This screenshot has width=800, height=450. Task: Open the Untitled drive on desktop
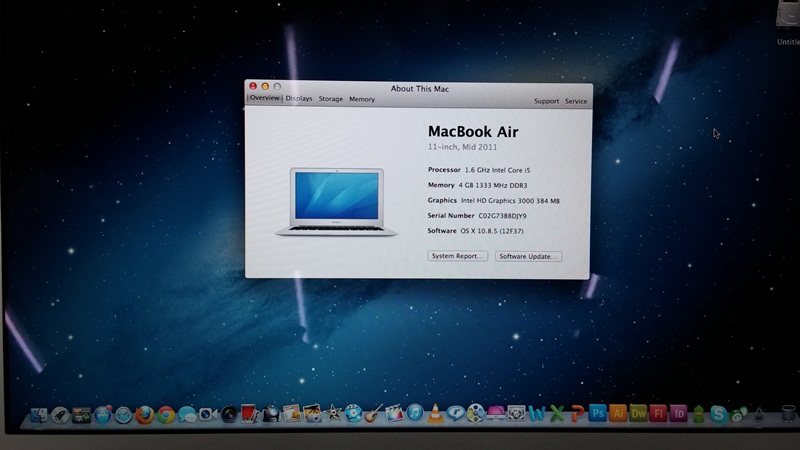[x=789, y=20]
